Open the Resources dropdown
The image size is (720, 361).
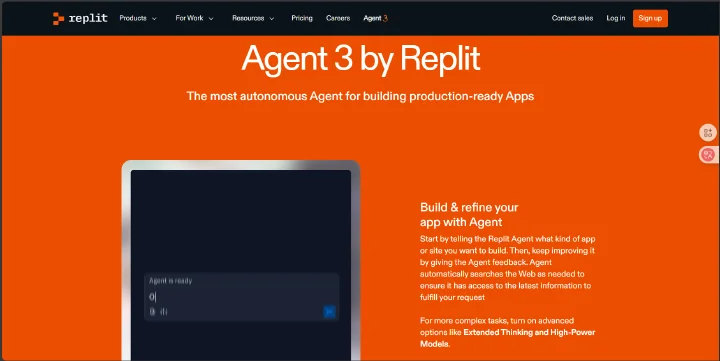[253, 18]
